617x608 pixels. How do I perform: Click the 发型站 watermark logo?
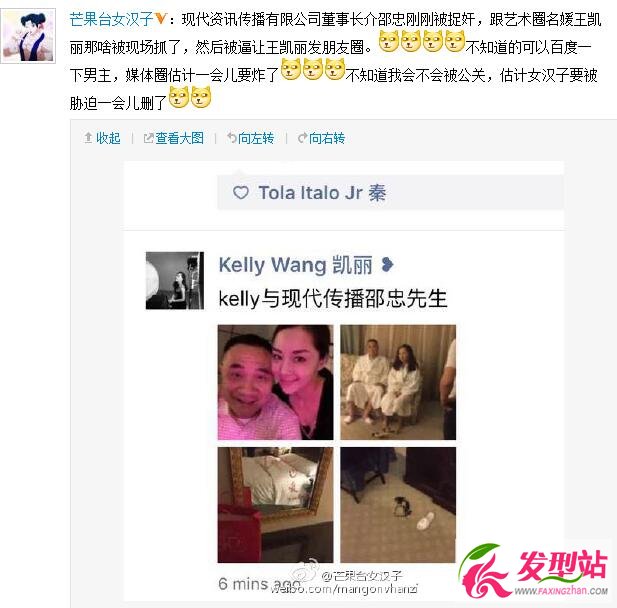[x=534, y=571]
